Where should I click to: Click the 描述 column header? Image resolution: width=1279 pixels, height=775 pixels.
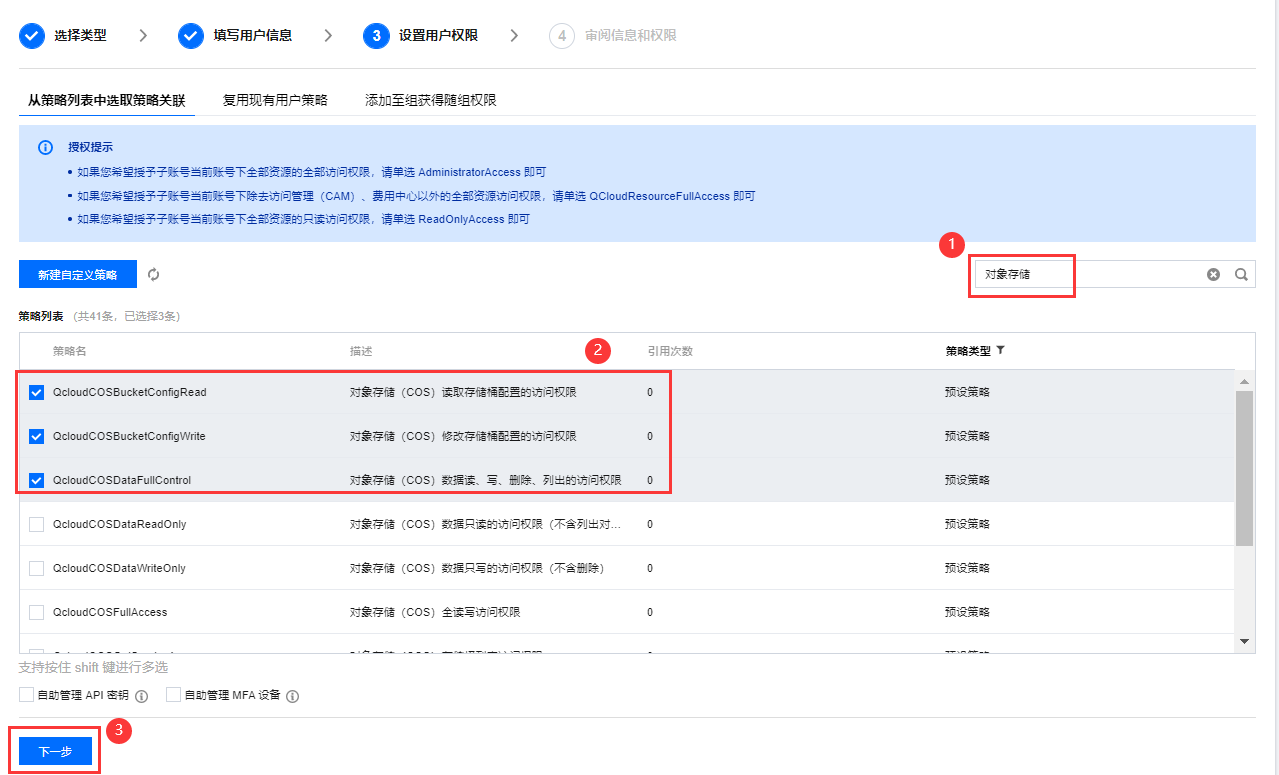tap(361, 351)
